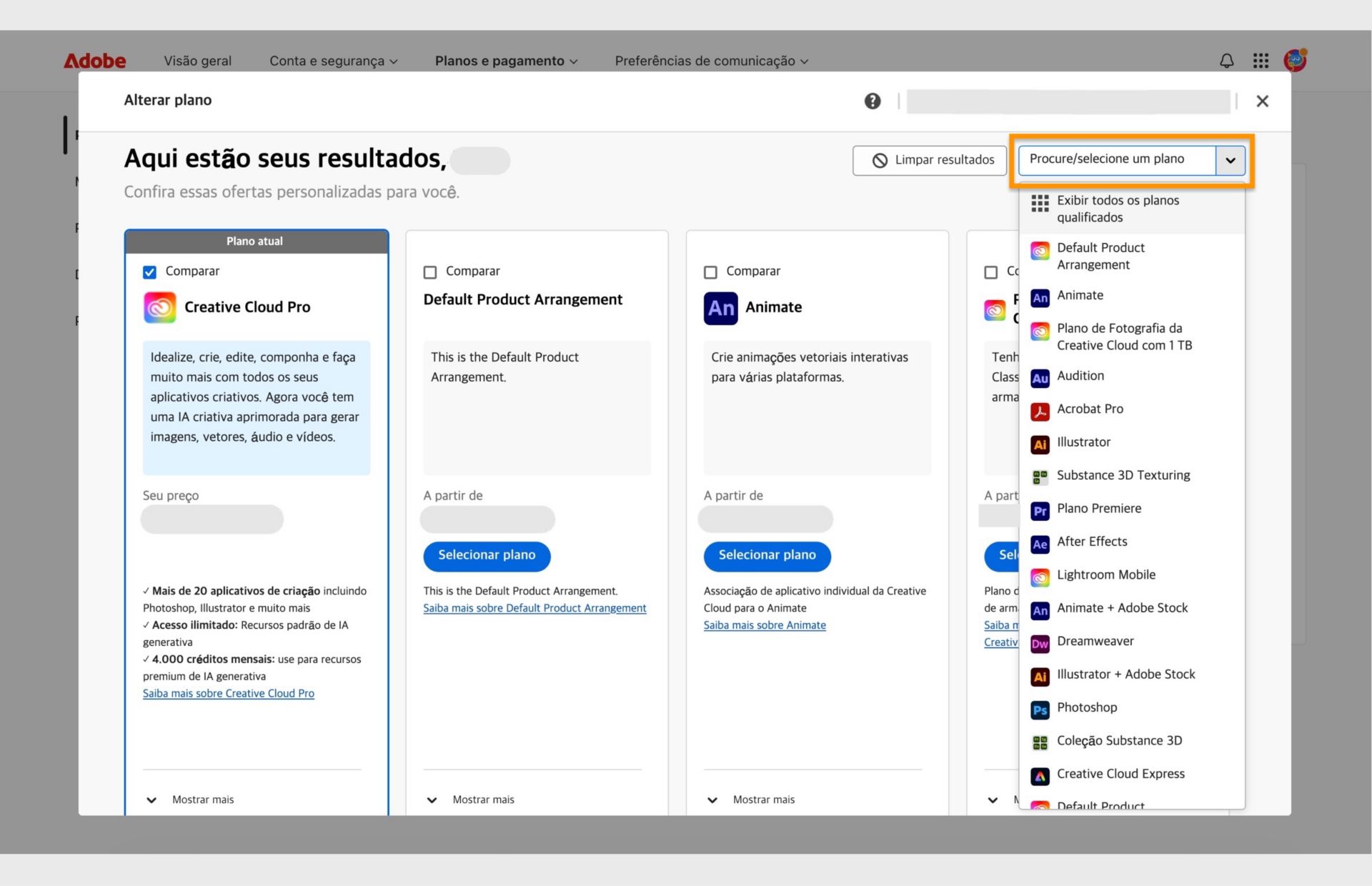
Task: Enable Comparar for Default Product Arrangement
Action: 429,272
